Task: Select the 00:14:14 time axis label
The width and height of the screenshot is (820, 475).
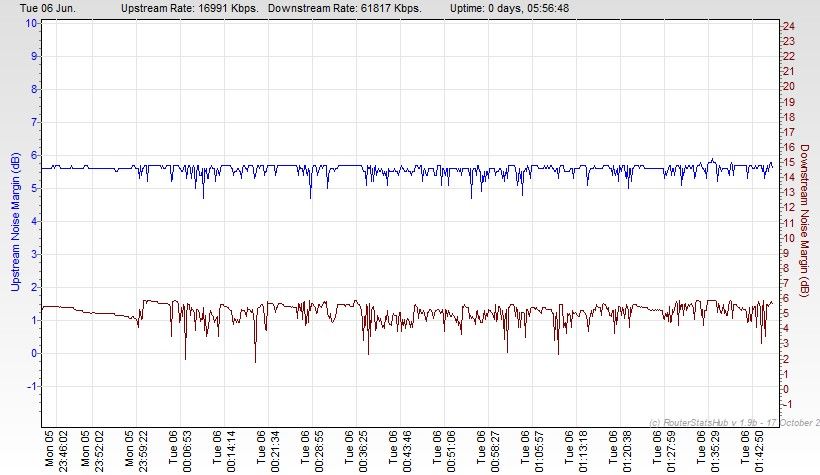Action: pos(231,449)
